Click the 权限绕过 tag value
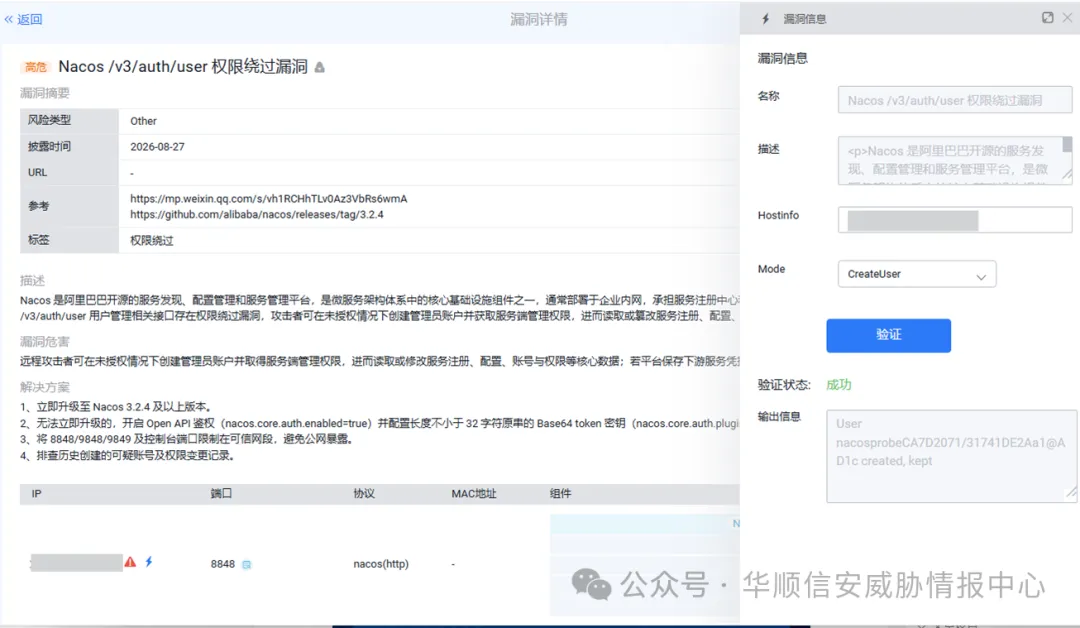The height and width of the screenshot is (628, 1080). (152, 240)
